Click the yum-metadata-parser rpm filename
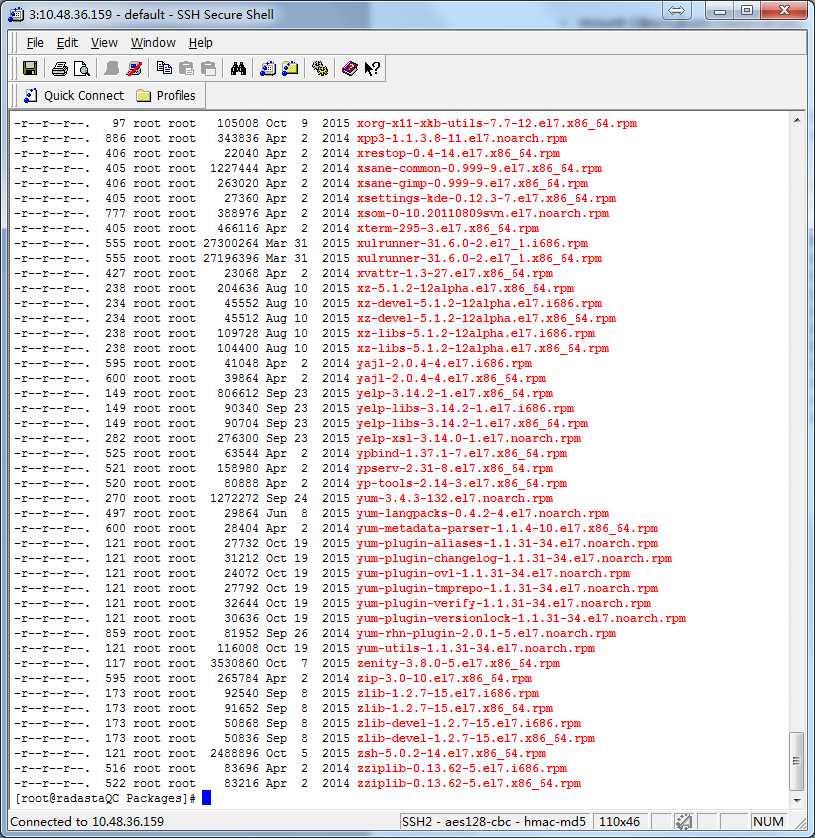 click(508, 528)
